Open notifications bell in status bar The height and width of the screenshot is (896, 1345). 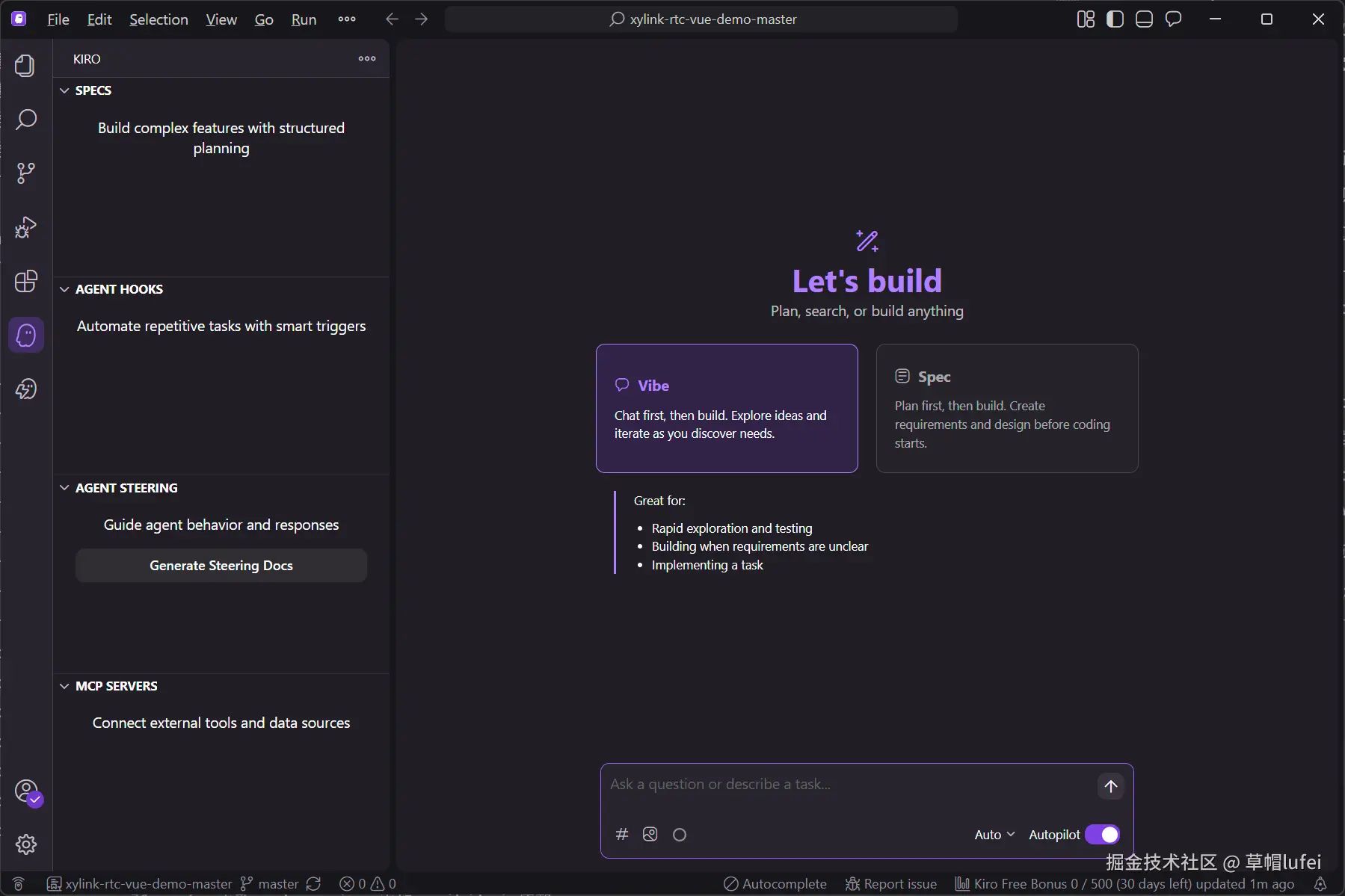point(1320,884)
